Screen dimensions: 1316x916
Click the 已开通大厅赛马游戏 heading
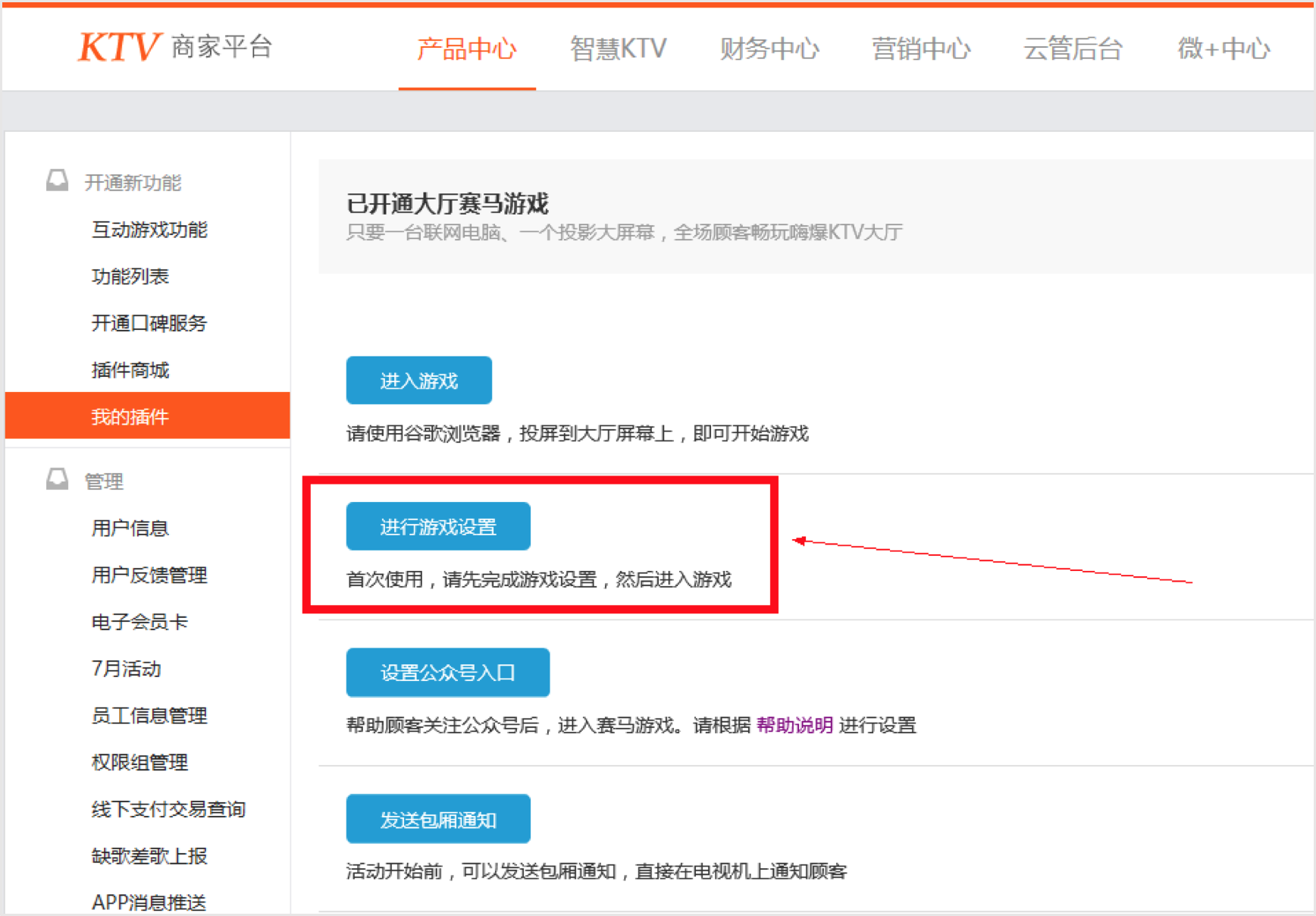pos(447,203)
